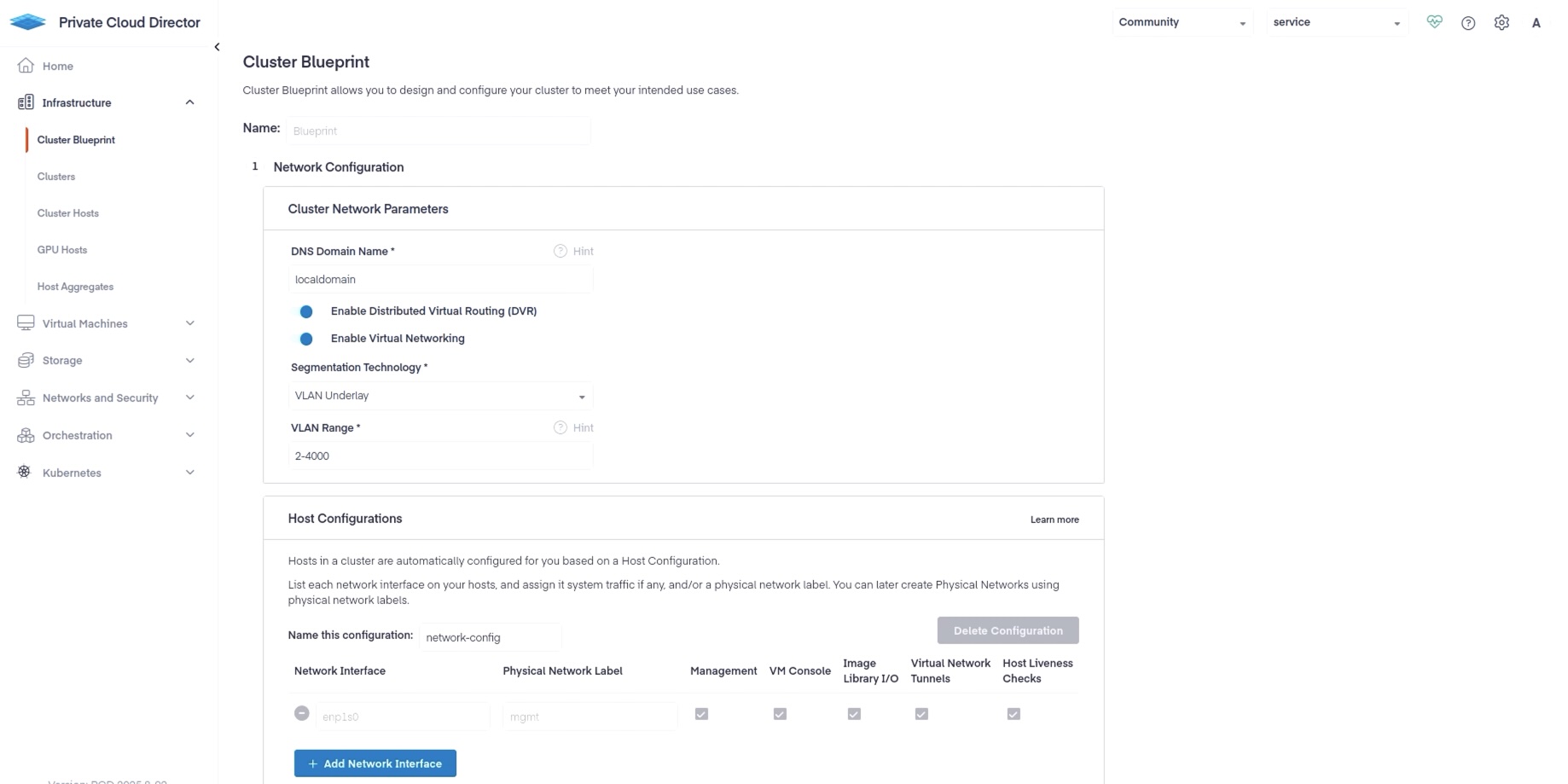Go to GPU Hosts page
1568x784 pixels.
point(62,250)
